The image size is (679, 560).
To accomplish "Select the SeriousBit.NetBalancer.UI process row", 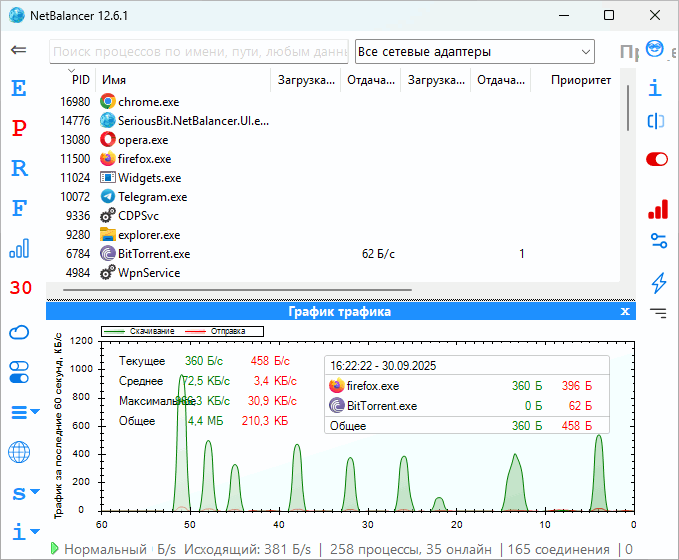I will (333, 121).
